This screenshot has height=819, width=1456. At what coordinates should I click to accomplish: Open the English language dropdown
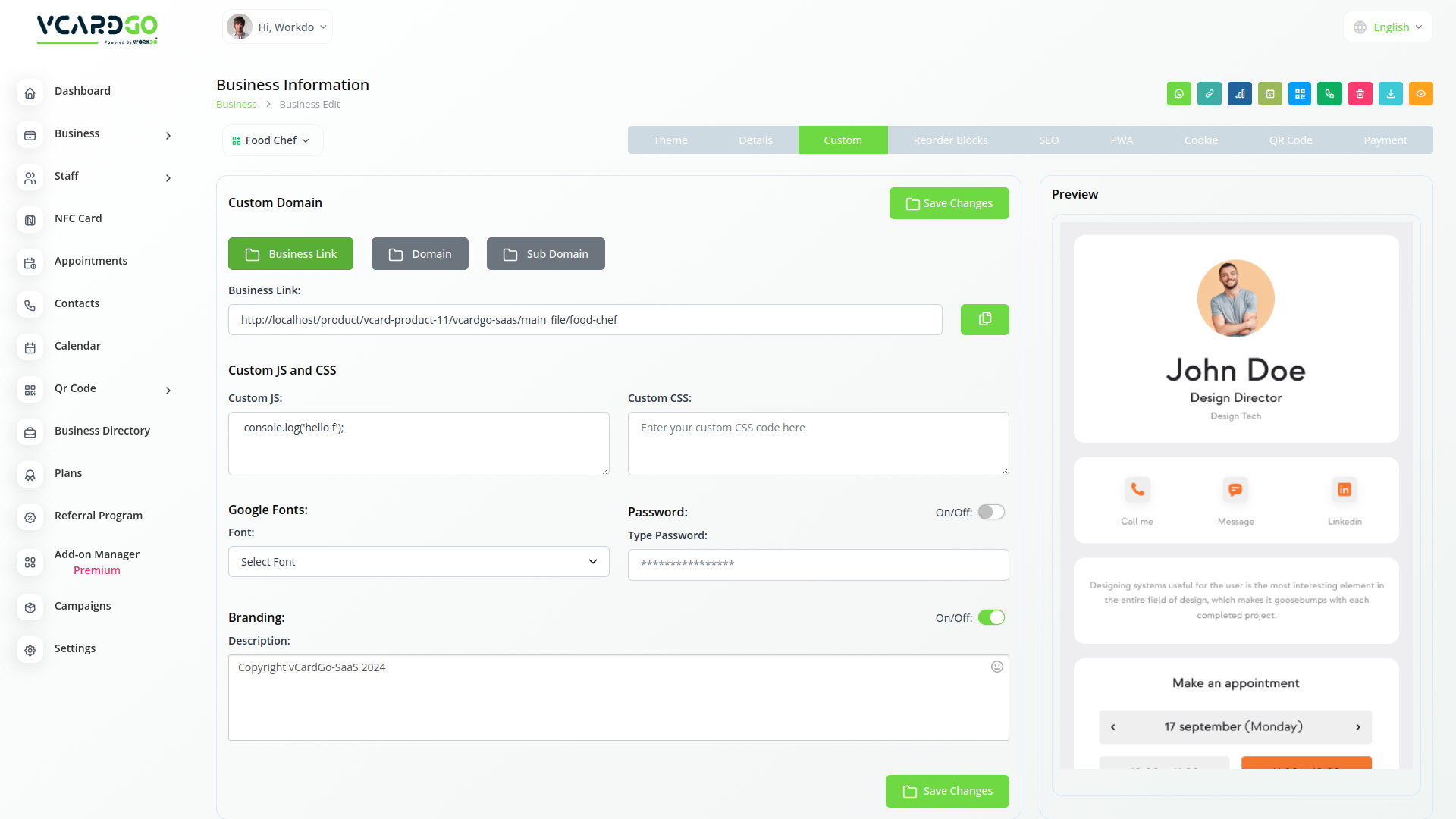(1389, 27)
